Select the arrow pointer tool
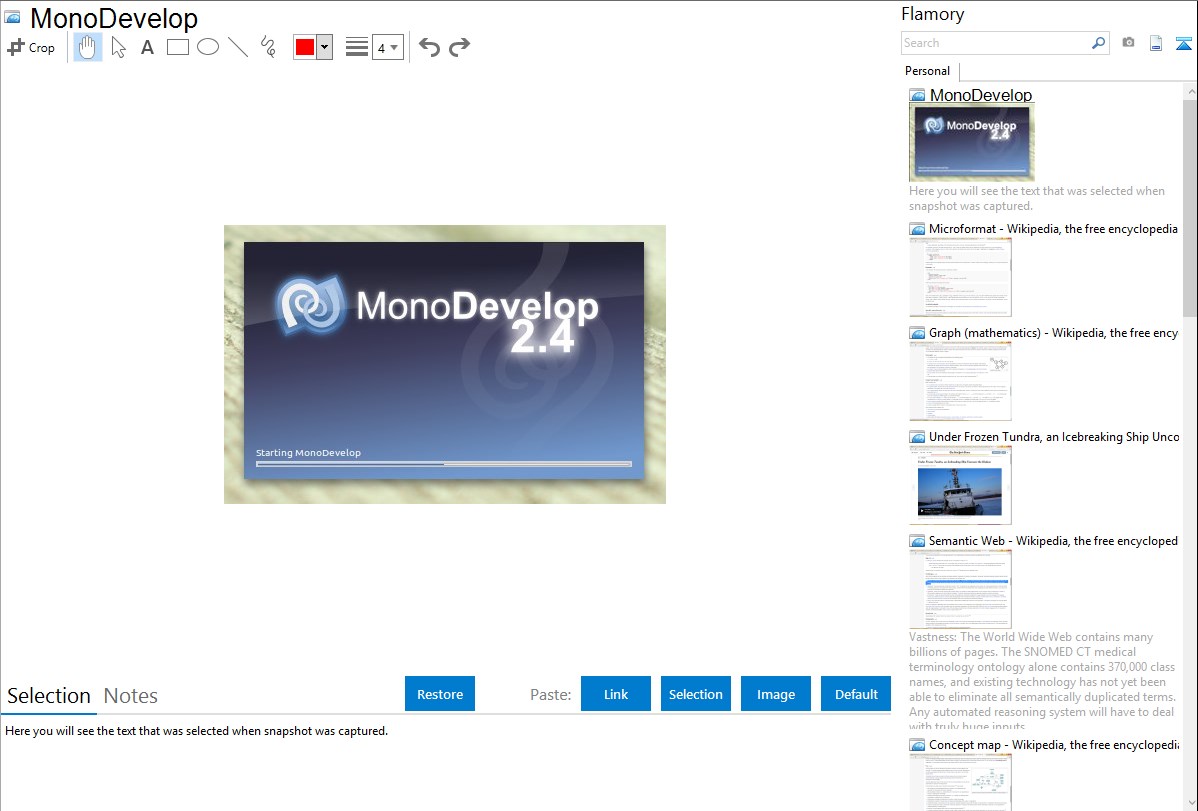This screenshot has width=1198, height=811. tap(118, 47)
